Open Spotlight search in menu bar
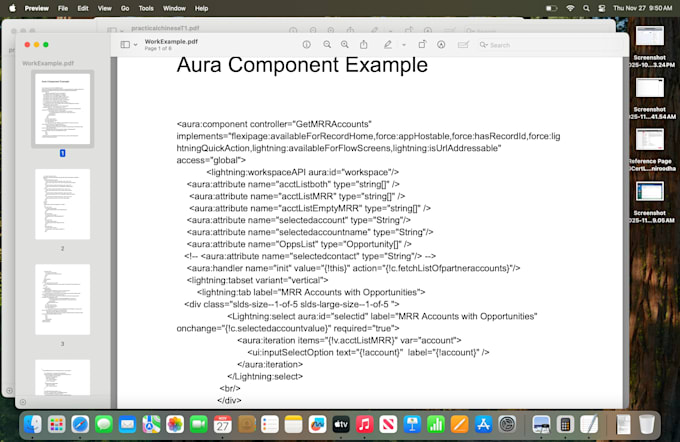The image size is (680, 442). [x=586, y=8]
